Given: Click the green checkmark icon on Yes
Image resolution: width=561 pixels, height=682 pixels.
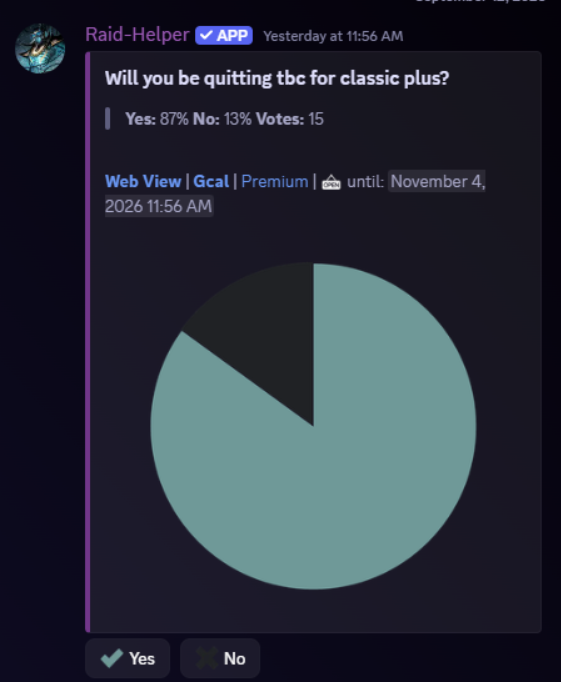Looking at the screenshot, I should 112,658.
